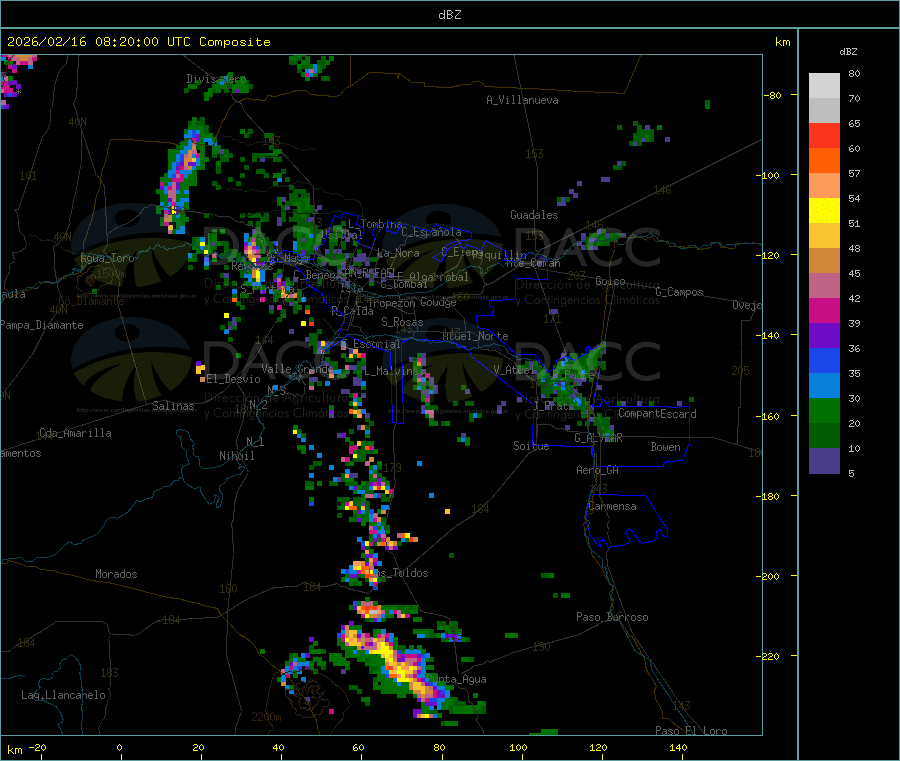The height and width of the screenshot is (761, 900).
Task: Click the 'Nihuil' place label
Action: point(236,456)
